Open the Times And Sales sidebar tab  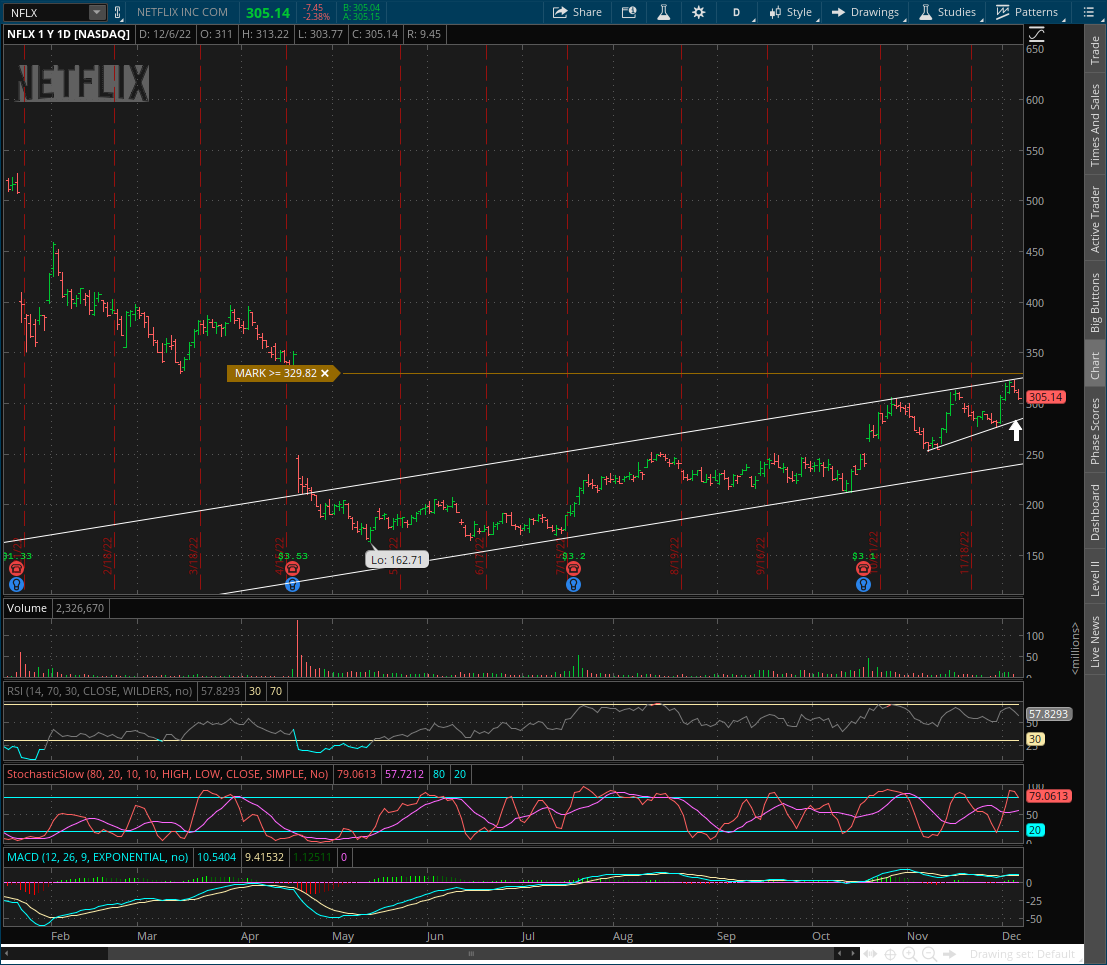pos(1095,125)
